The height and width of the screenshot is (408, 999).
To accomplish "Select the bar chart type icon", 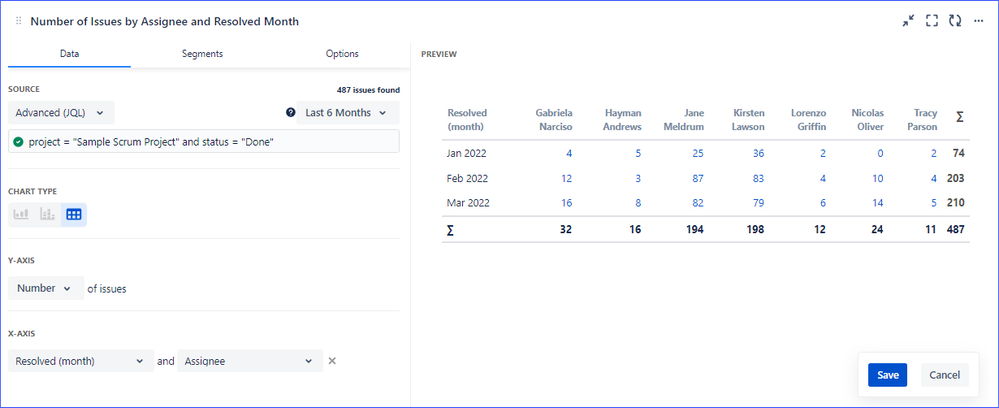I will [22, 215].
